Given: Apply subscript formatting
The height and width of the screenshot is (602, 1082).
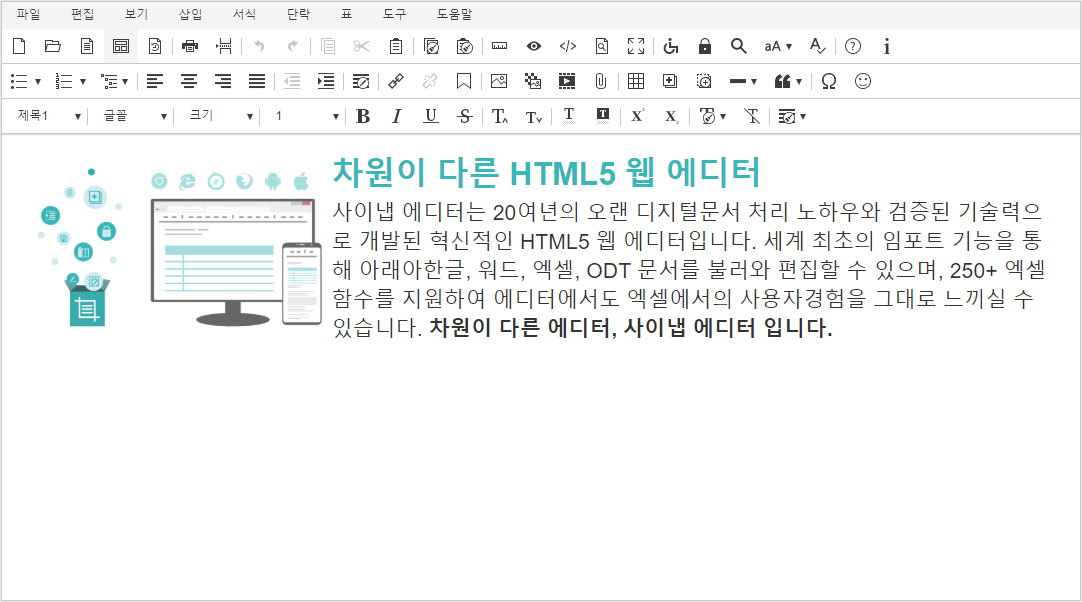Looking at the screenshot, I should [671, 116].
